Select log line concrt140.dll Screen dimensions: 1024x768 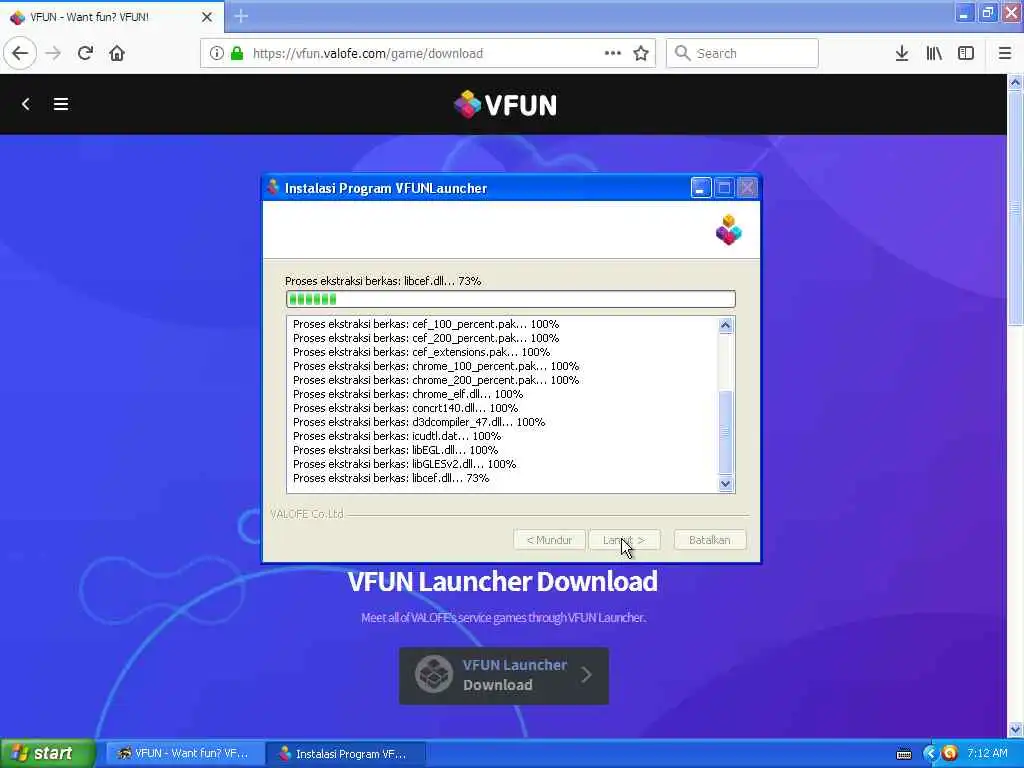point(405,408)
